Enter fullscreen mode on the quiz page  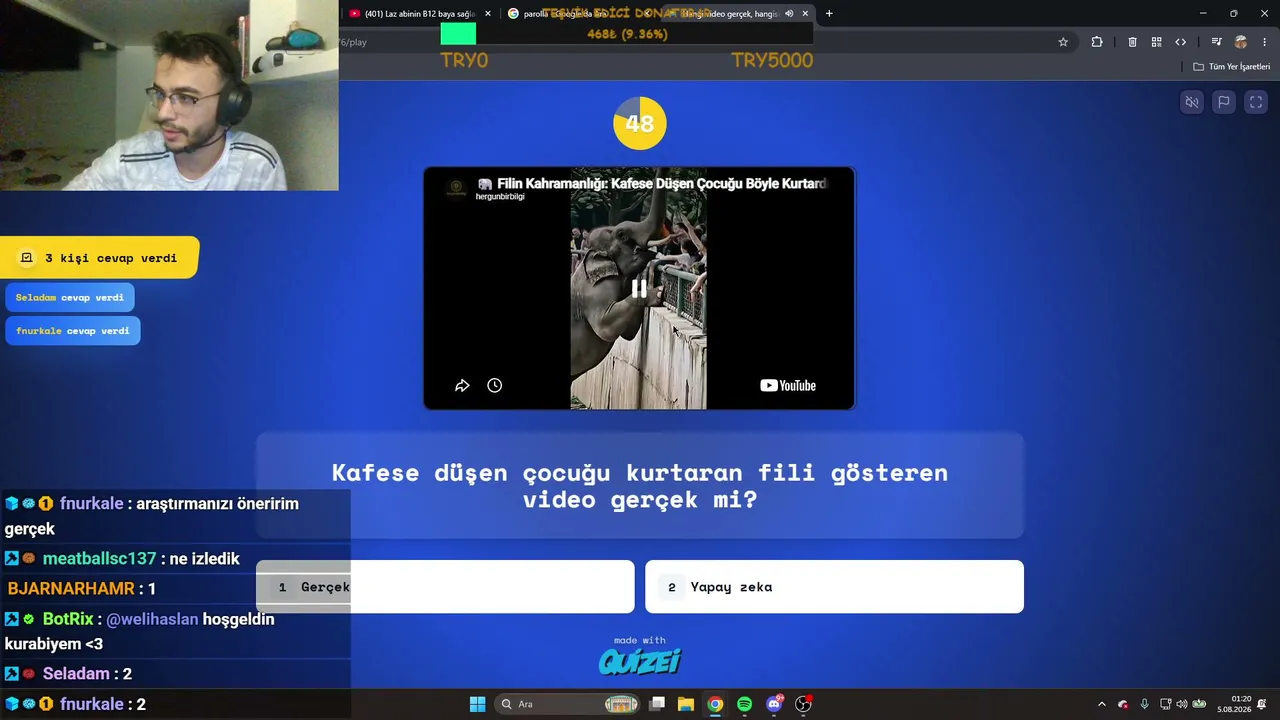pyautogui.click(x=1256, y=102)
